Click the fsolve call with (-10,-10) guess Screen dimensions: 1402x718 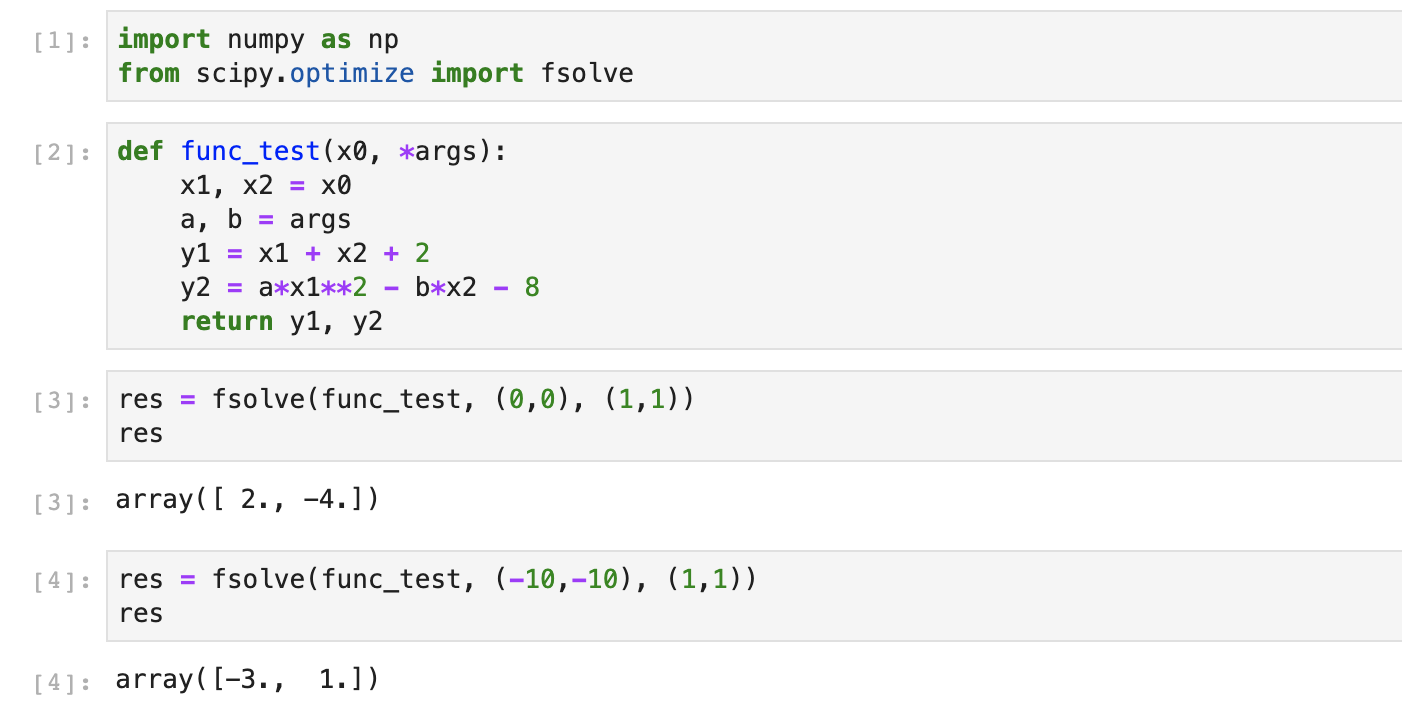437,579
